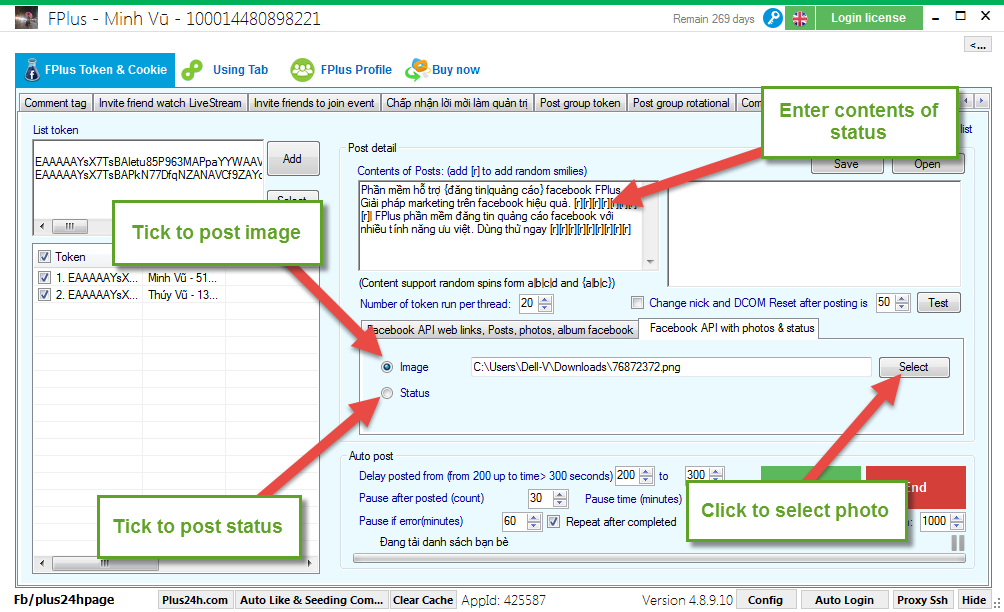Click the Open button in Post detail
Screen dimensions: 1004x612
click(x=927, y=165)
